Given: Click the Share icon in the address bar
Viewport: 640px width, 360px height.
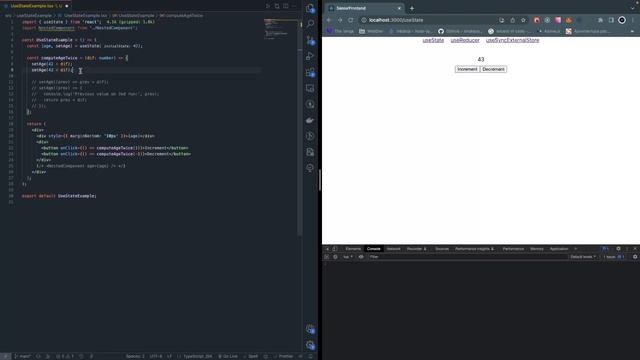Looking at the screenshot, I should (513, 20).
